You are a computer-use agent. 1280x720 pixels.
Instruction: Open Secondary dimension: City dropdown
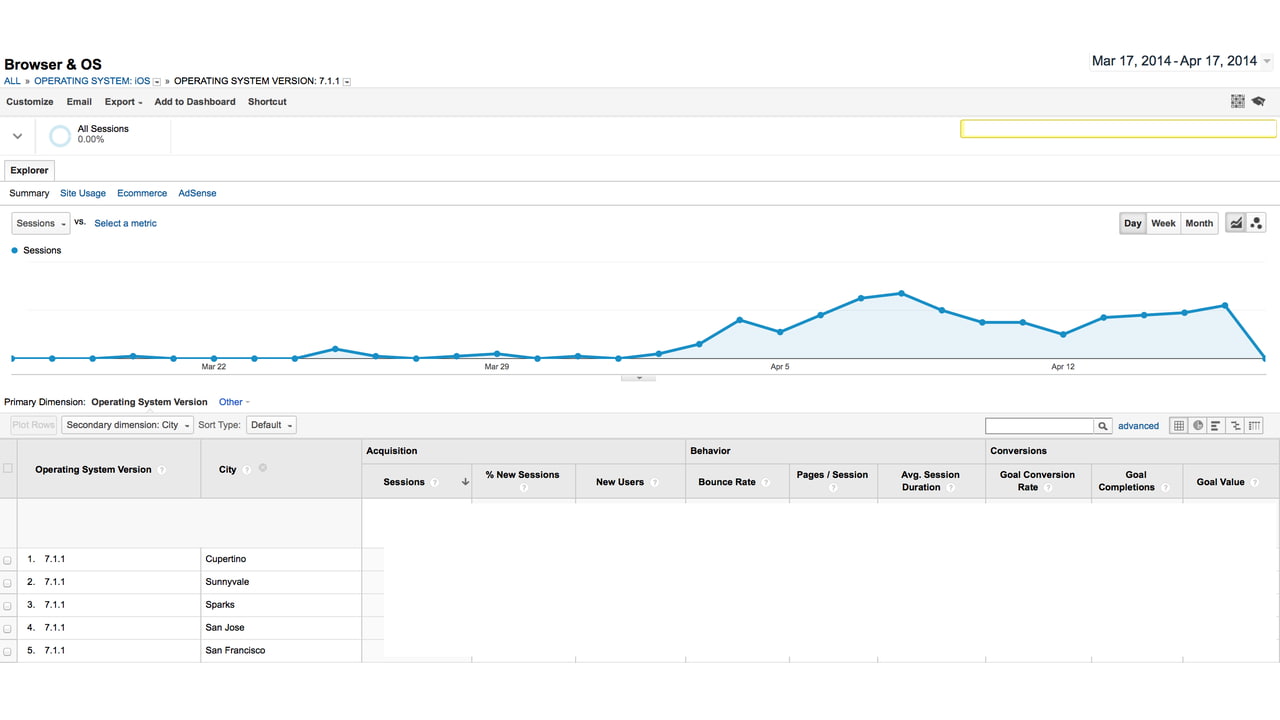pyautogui.click(x=128, y=425)
